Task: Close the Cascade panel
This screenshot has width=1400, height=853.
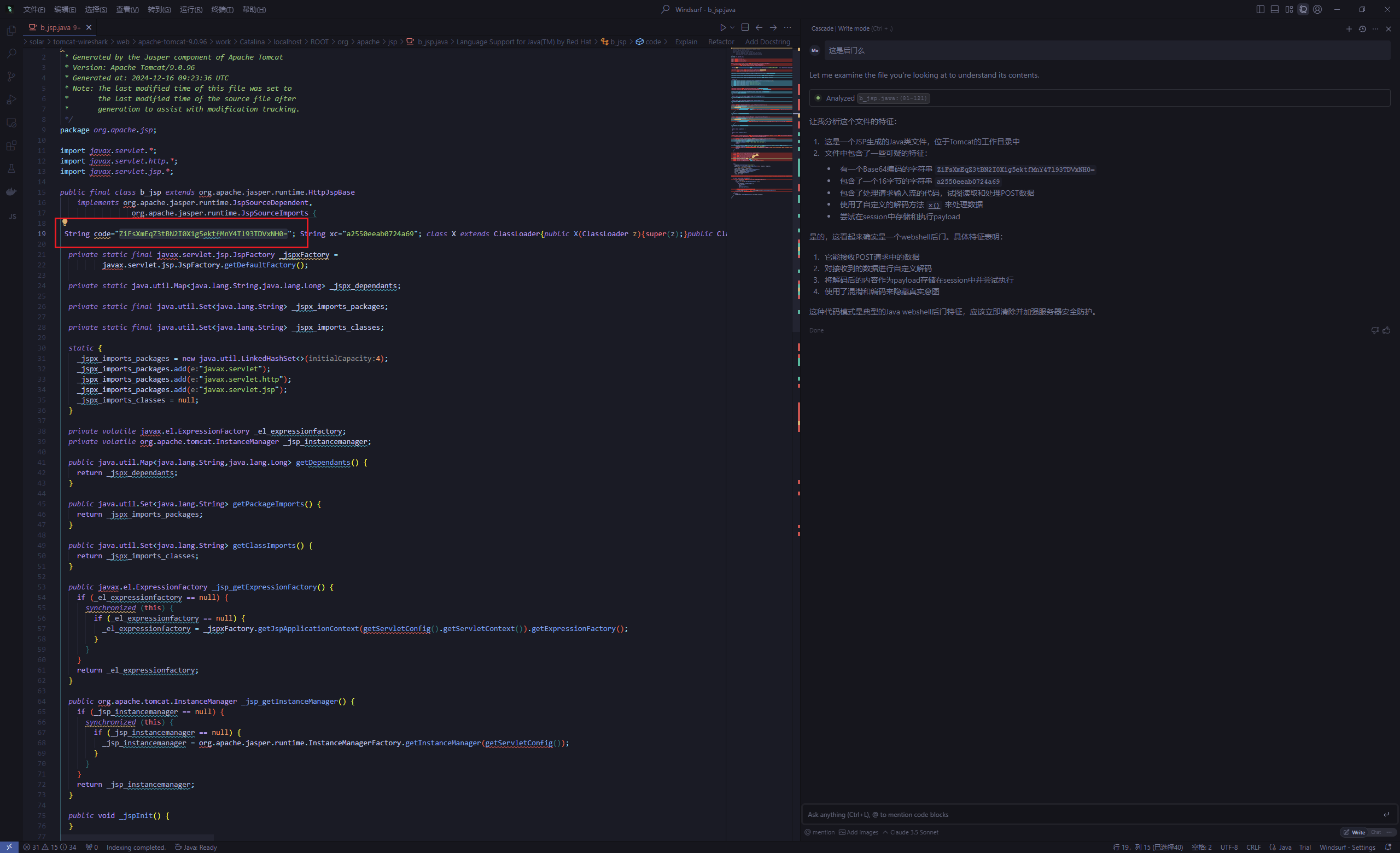Action: click(x=1389, y=29)
